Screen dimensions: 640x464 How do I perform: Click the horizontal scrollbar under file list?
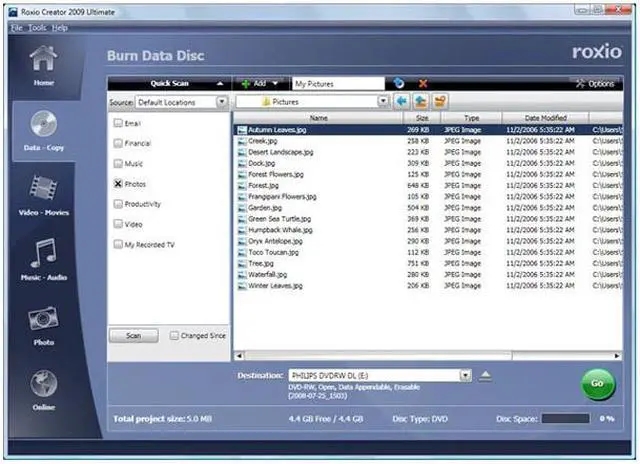point(410,355)
